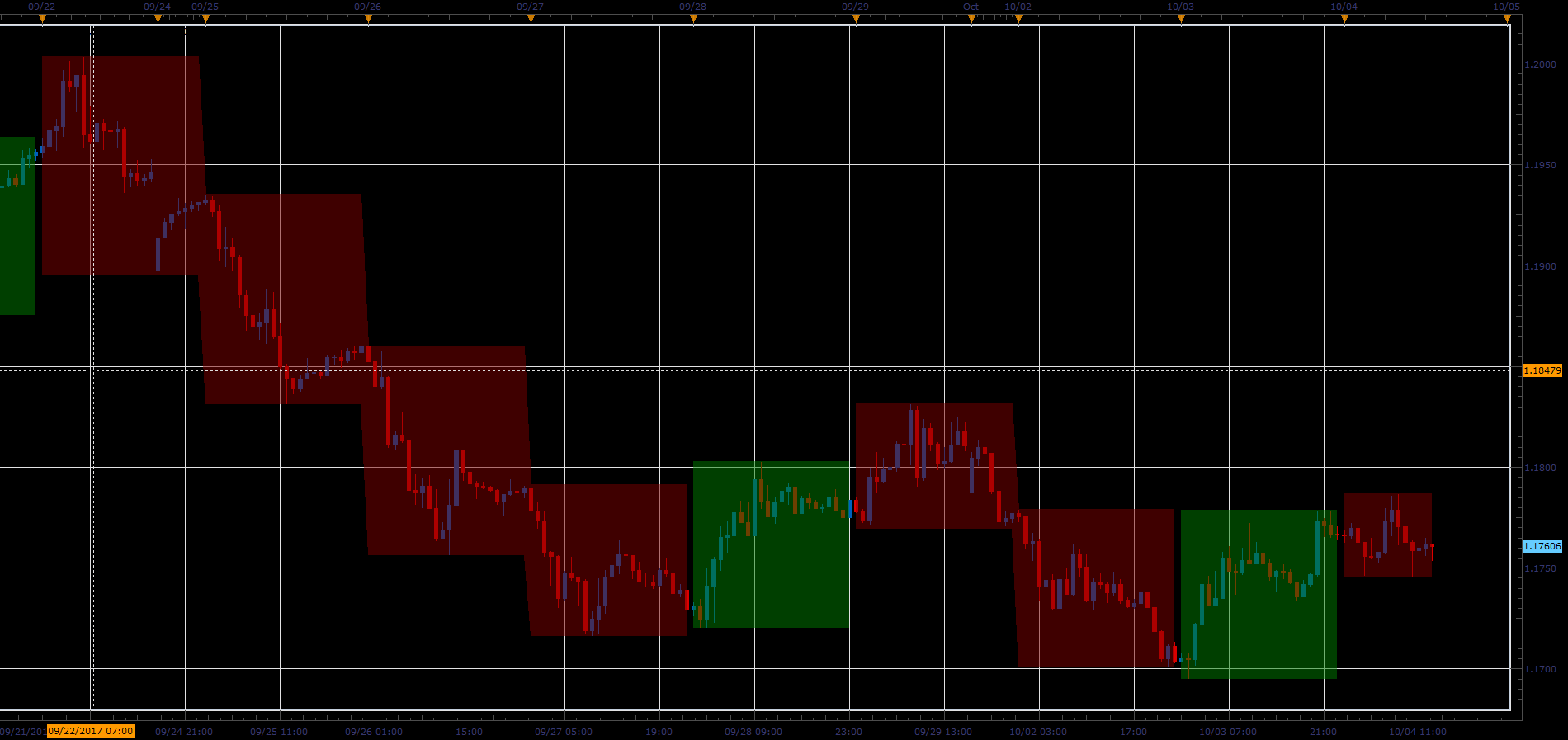
Task: Click the orange day marker under 09/29
Action: (856, 19)
